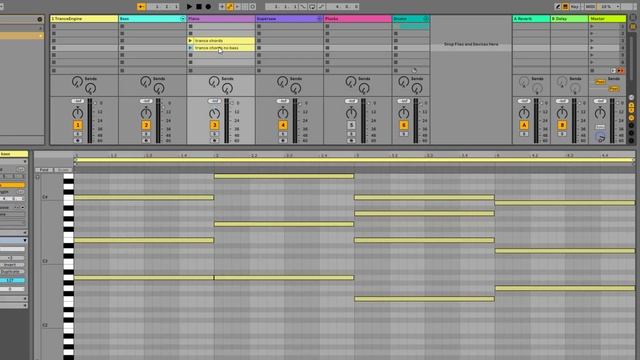This screenshot has width=640, height=360.
Task: Select the Plucks track header
Action: pos(358,19)
